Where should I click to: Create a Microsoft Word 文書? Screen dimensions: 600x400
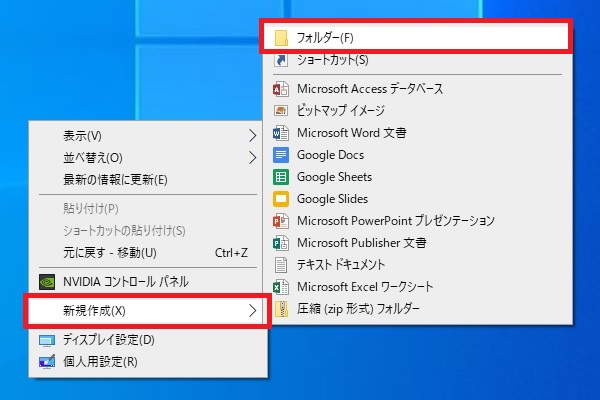[417, 133]
